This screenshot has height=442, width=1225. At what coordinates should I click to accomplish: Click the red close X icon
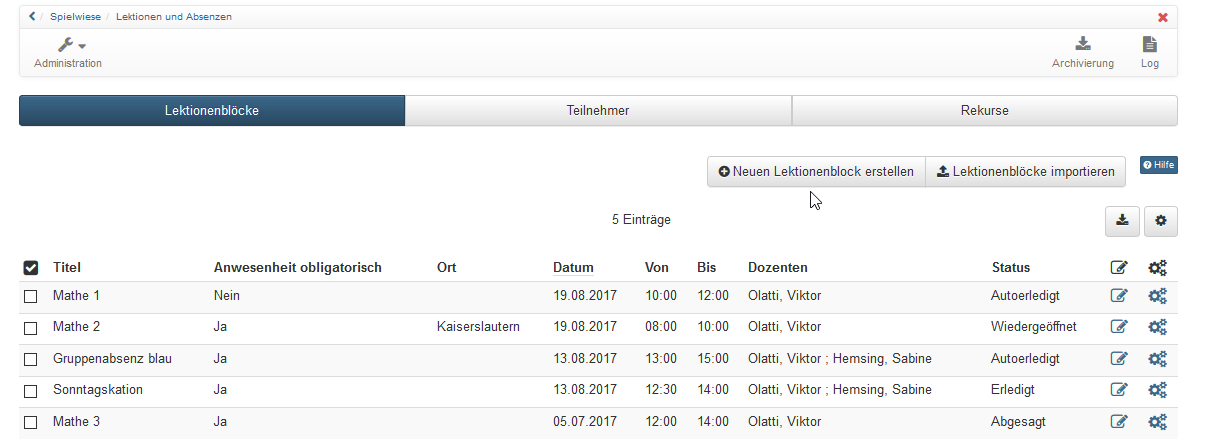coord(1163,17)
